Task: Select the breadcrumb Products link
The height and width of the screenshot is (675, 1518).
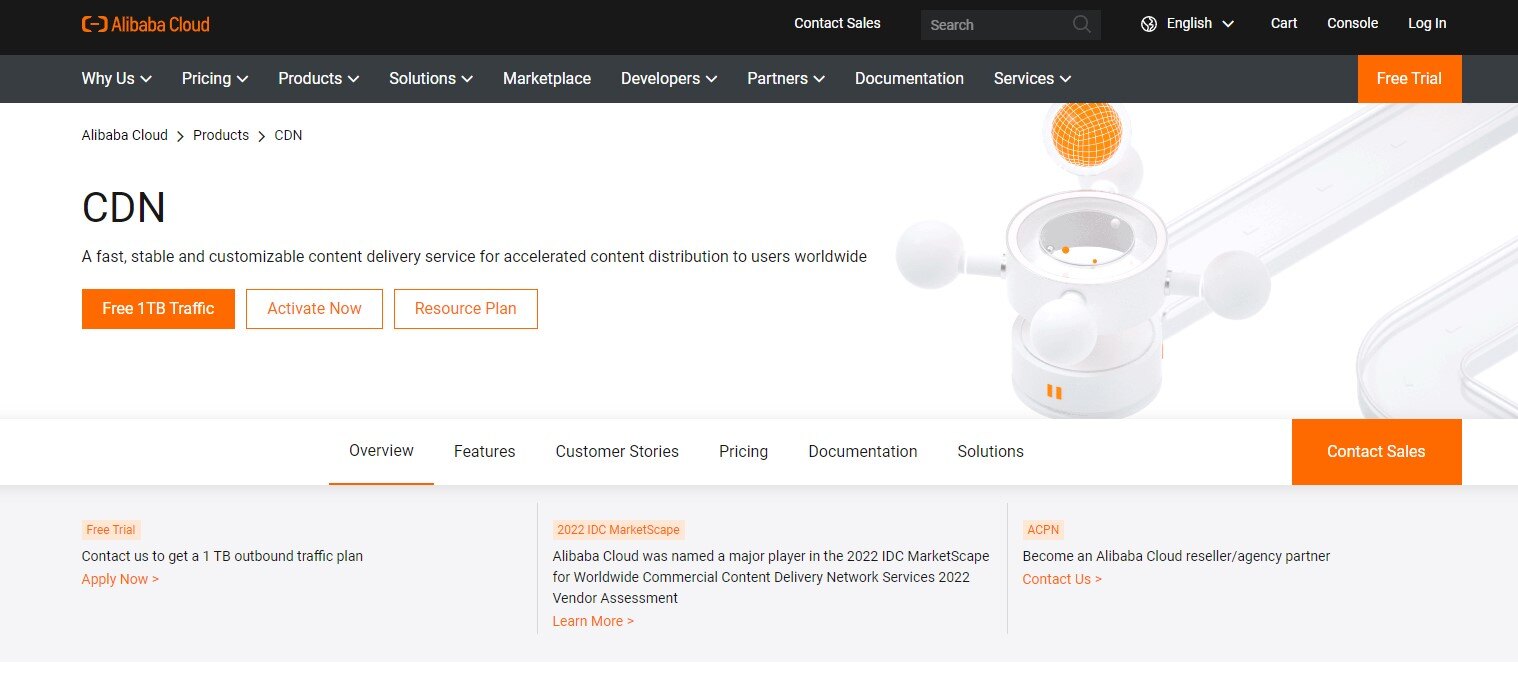Action: (221, 135)
